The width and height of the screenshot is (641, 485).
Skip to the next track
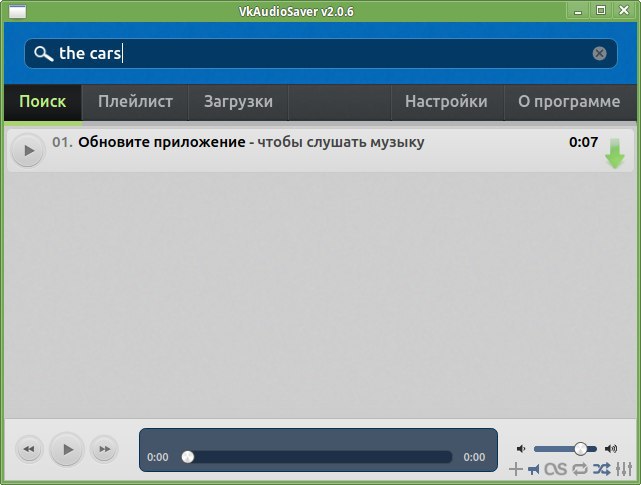click(x=104, y=449)
